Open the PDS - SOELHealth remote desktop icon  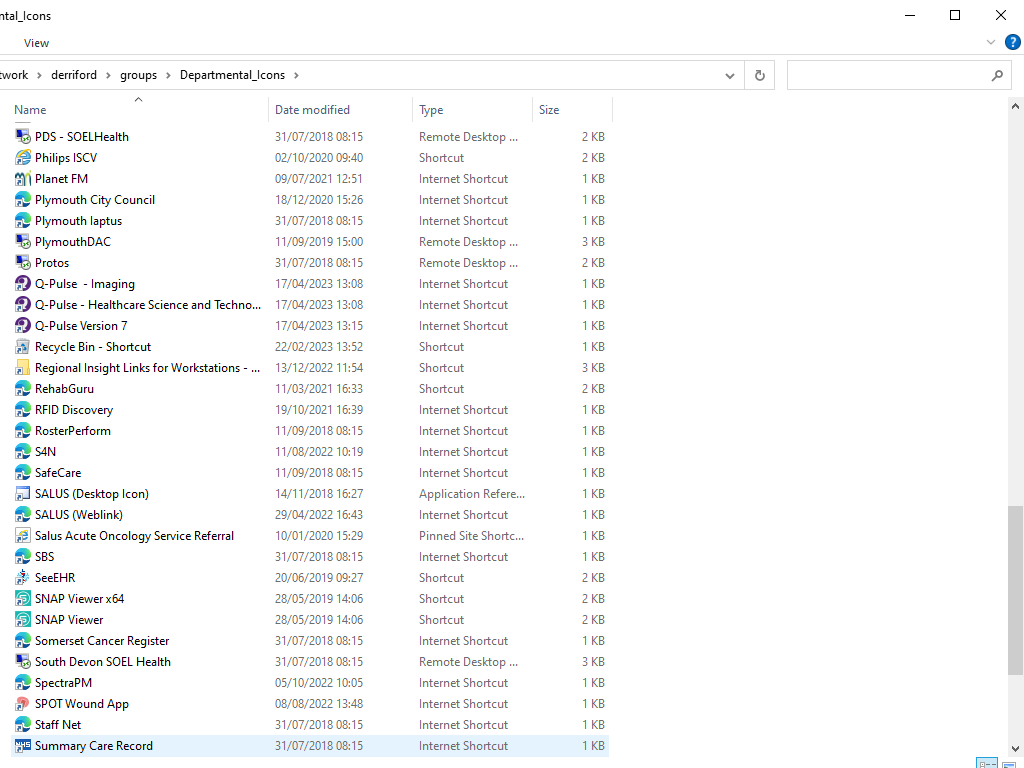(23, 136)
